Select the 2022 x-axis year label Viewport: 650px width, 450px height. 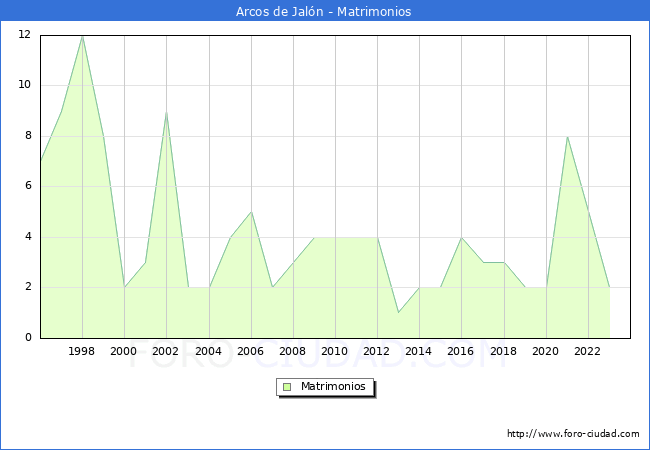(588, 351)
